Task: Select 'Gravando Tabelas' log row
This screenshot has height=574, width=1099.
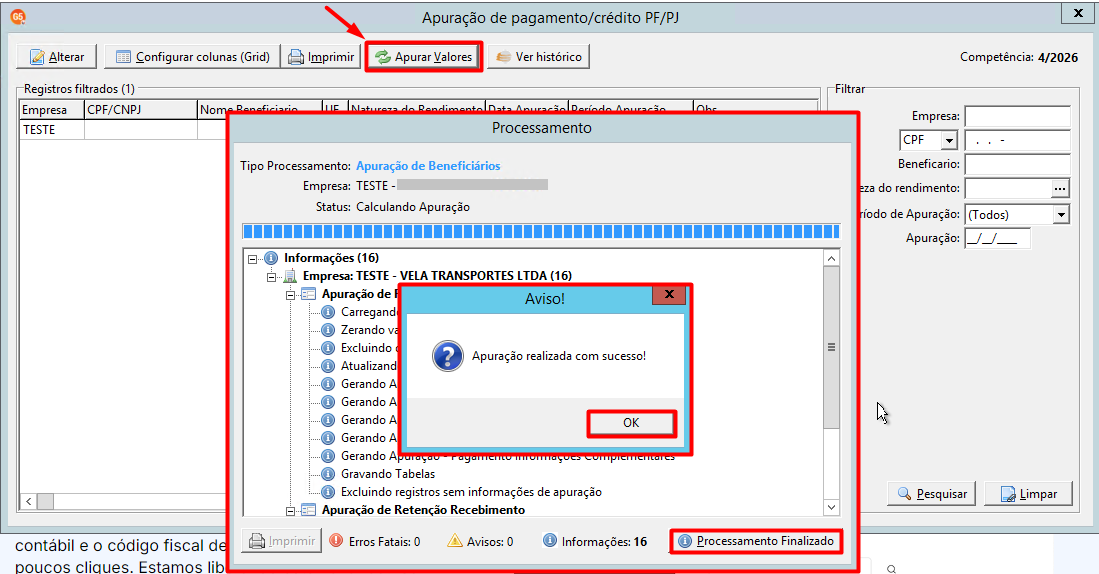Action: tap(388, 474)
